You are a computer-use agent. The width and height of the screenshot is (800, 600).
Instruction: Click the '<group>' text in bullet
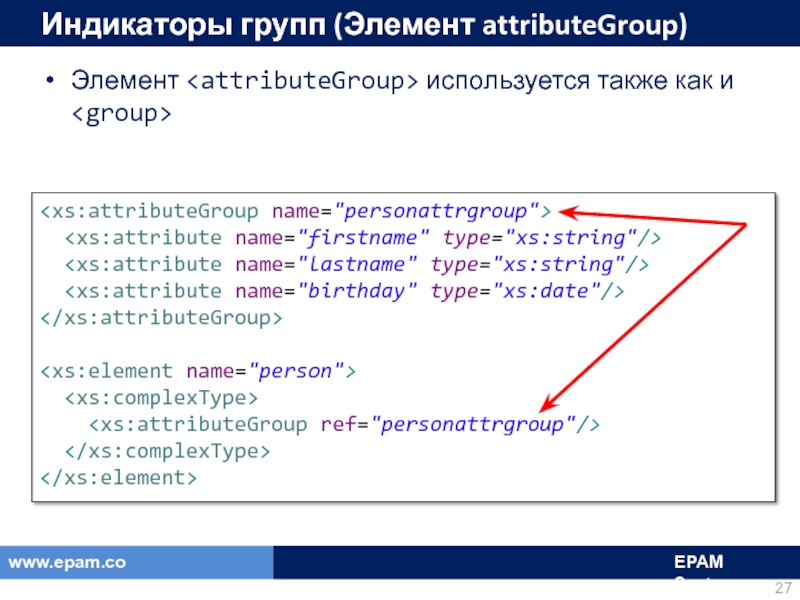[x=121, y=113]
